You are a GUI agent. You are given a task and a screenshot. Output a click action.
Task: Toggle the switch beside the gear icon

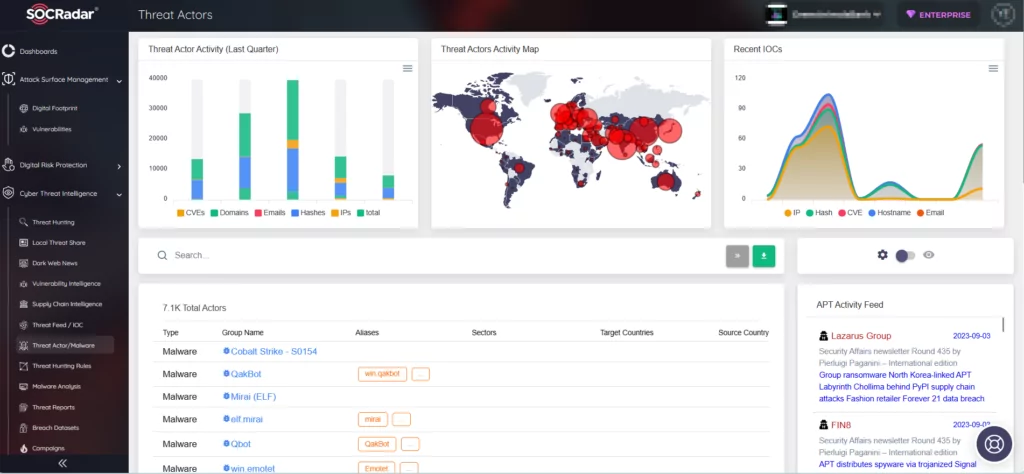[x=905, y=256]
